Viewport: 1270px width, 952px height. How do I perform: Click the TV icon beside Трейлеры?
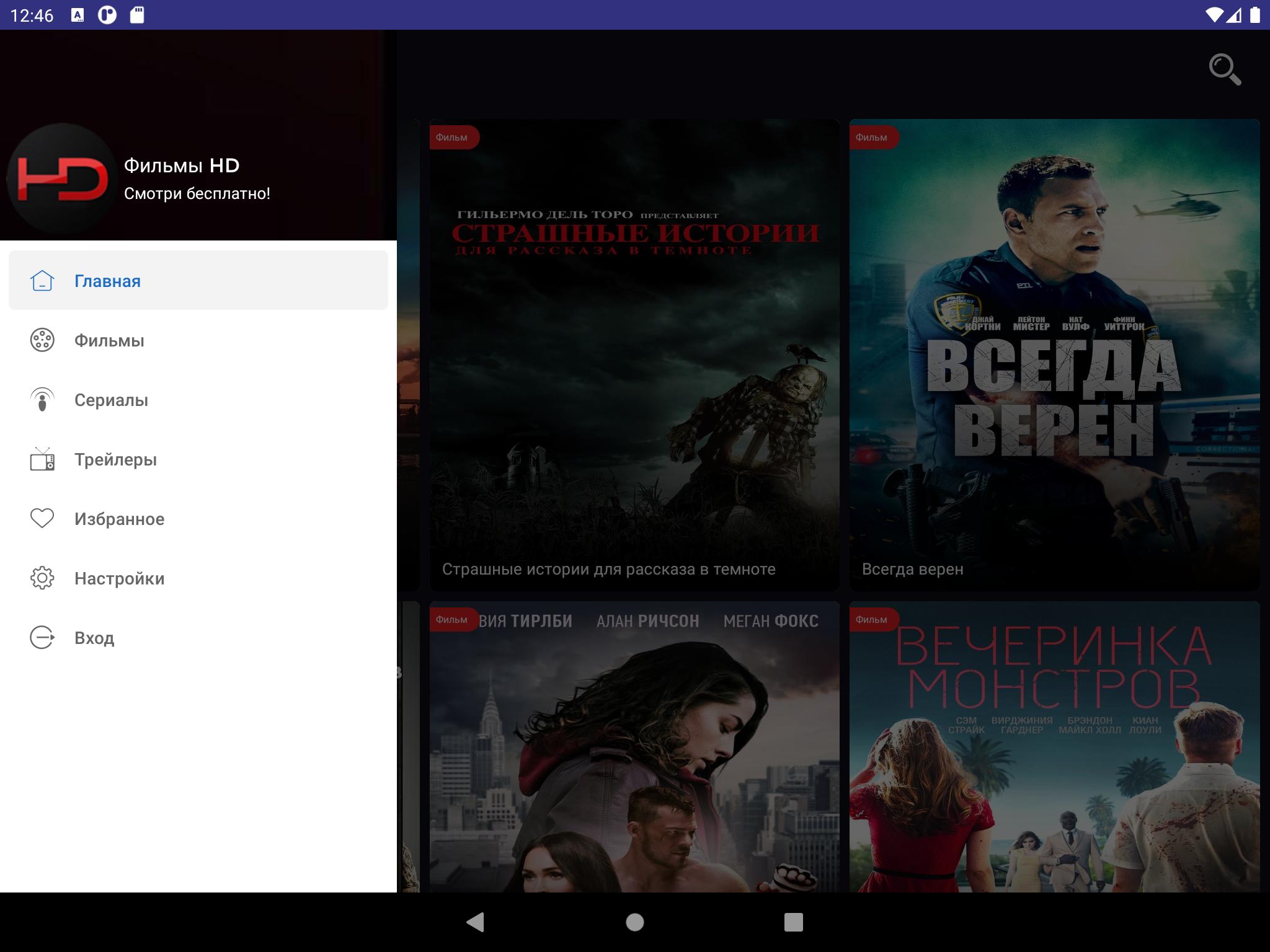pyautogui.click(x=42, y=459)
